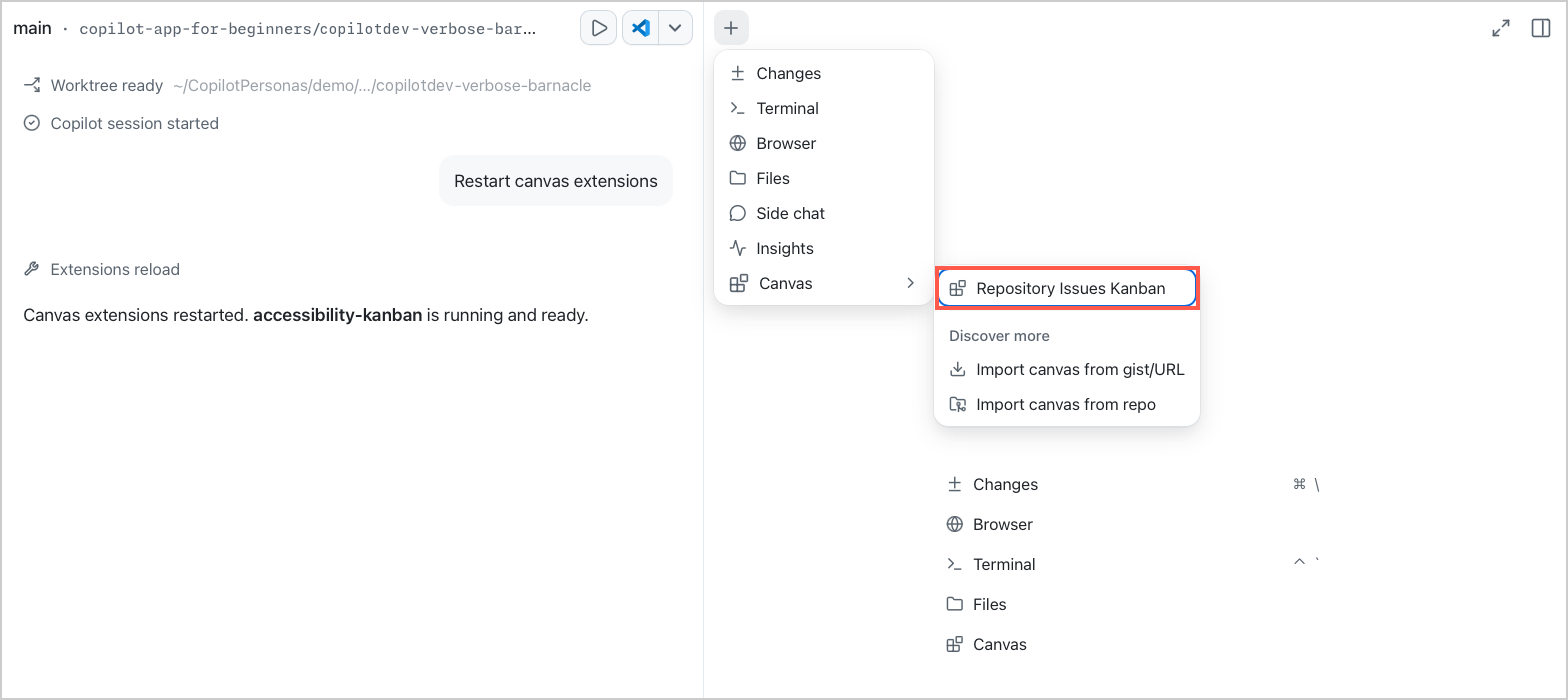Click the Worktree ready status line
The width and height of the screenshot is (1568, 700).
tap(307, 85)
